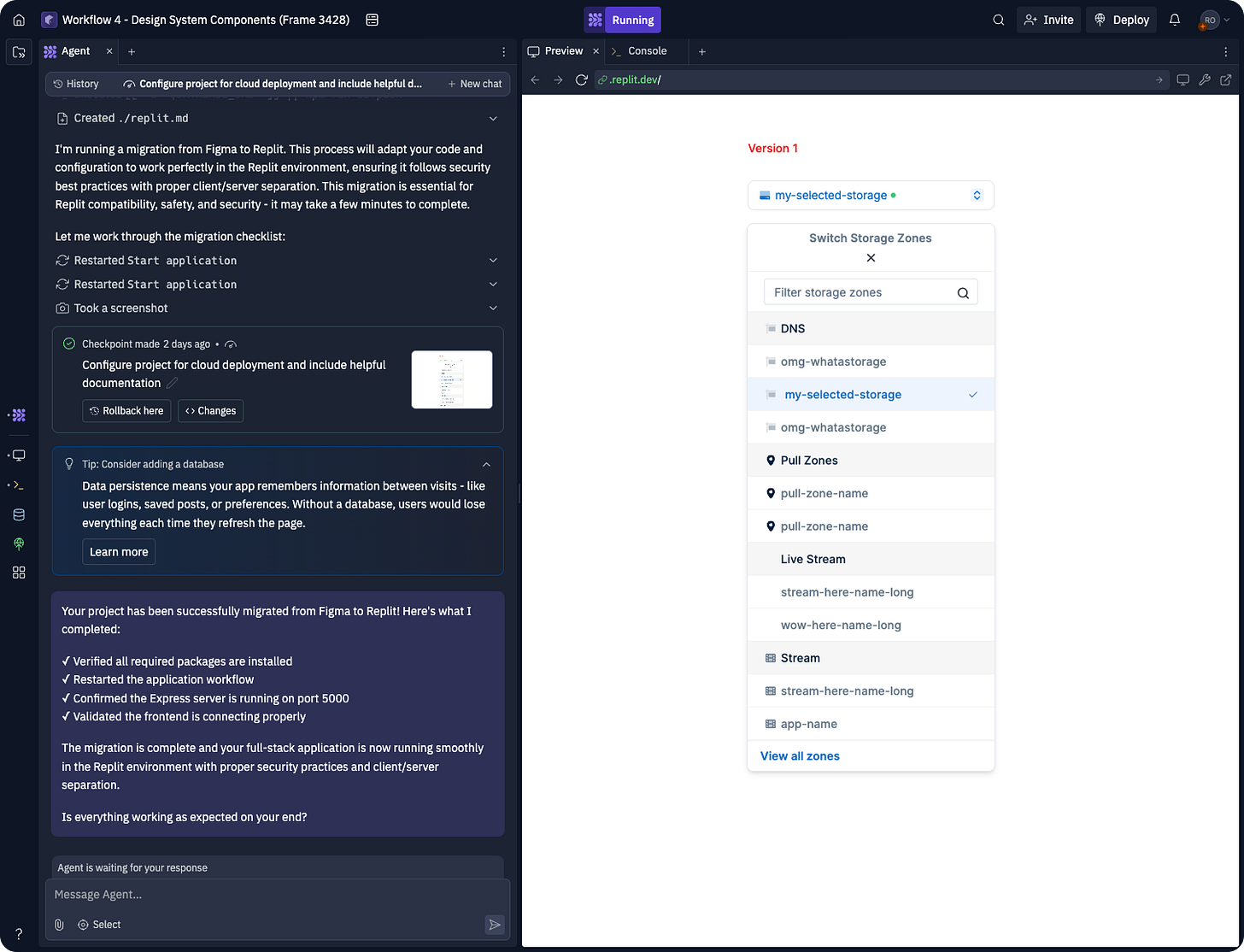Select first pull-zone-name entry
This screenshot has height=952, width=1244.
(x=871, y=493)
